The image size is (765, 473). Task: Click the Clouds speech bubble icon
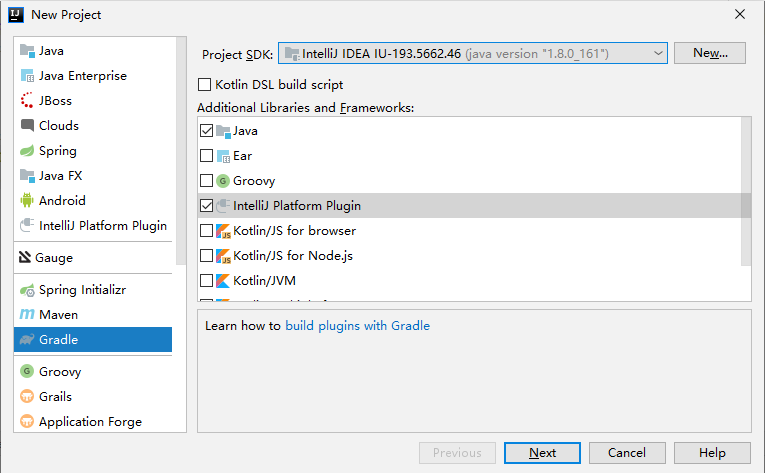coord(27,125)
